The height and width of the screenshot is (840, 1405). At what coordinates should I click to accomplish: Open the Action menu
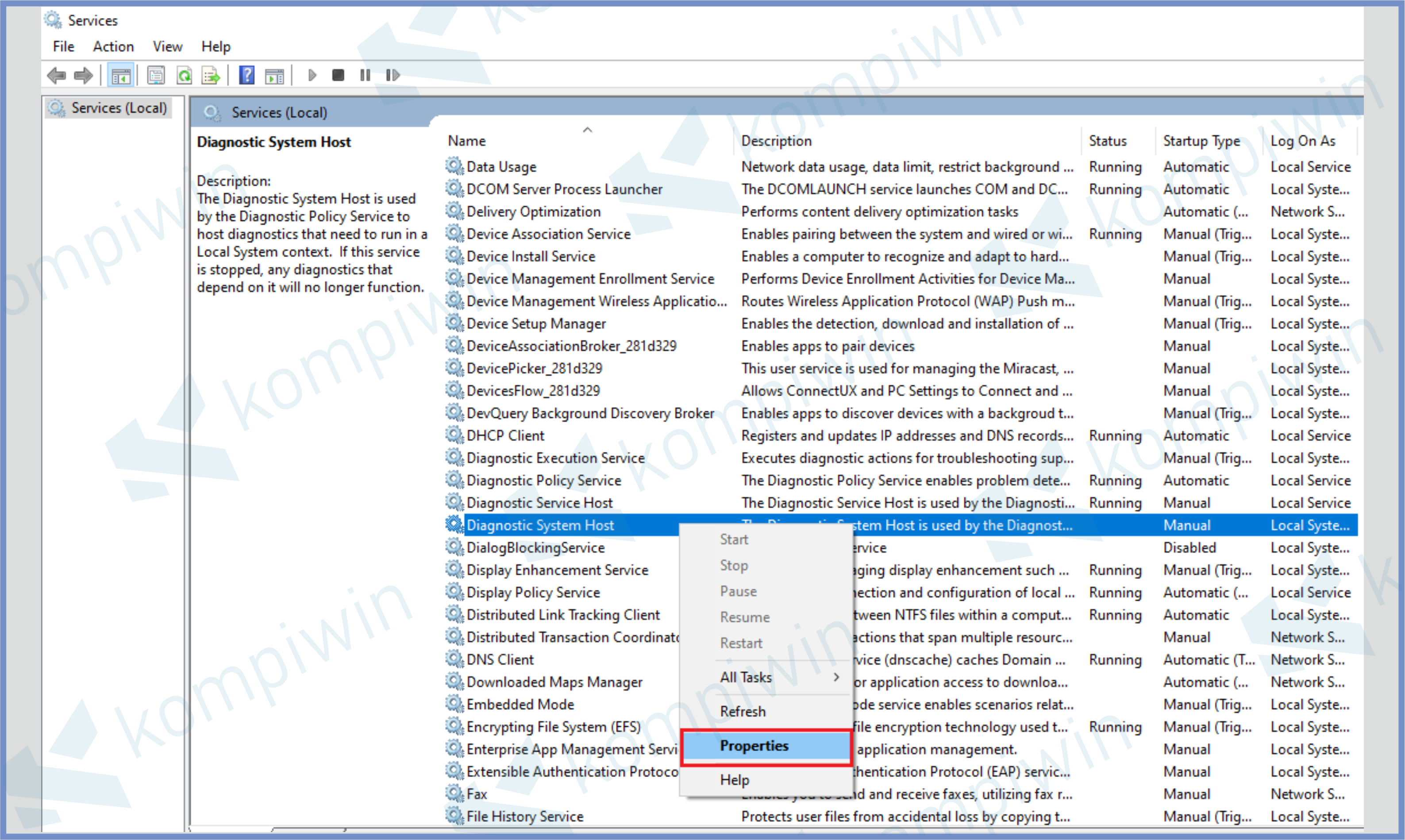(x=113, y=46)
